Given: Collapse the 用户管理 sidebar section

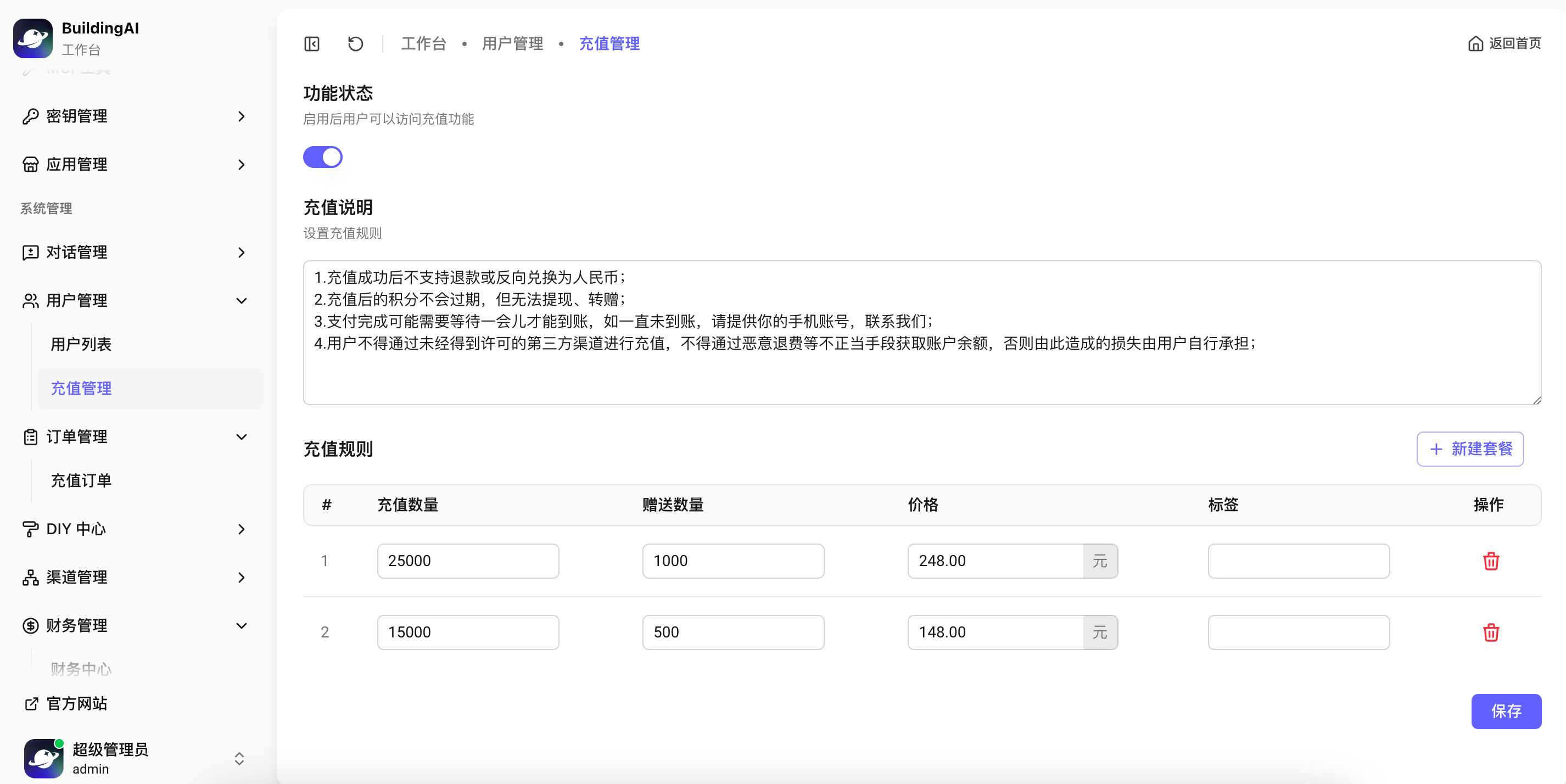Looking at the screenshot, I should [242, 301].
